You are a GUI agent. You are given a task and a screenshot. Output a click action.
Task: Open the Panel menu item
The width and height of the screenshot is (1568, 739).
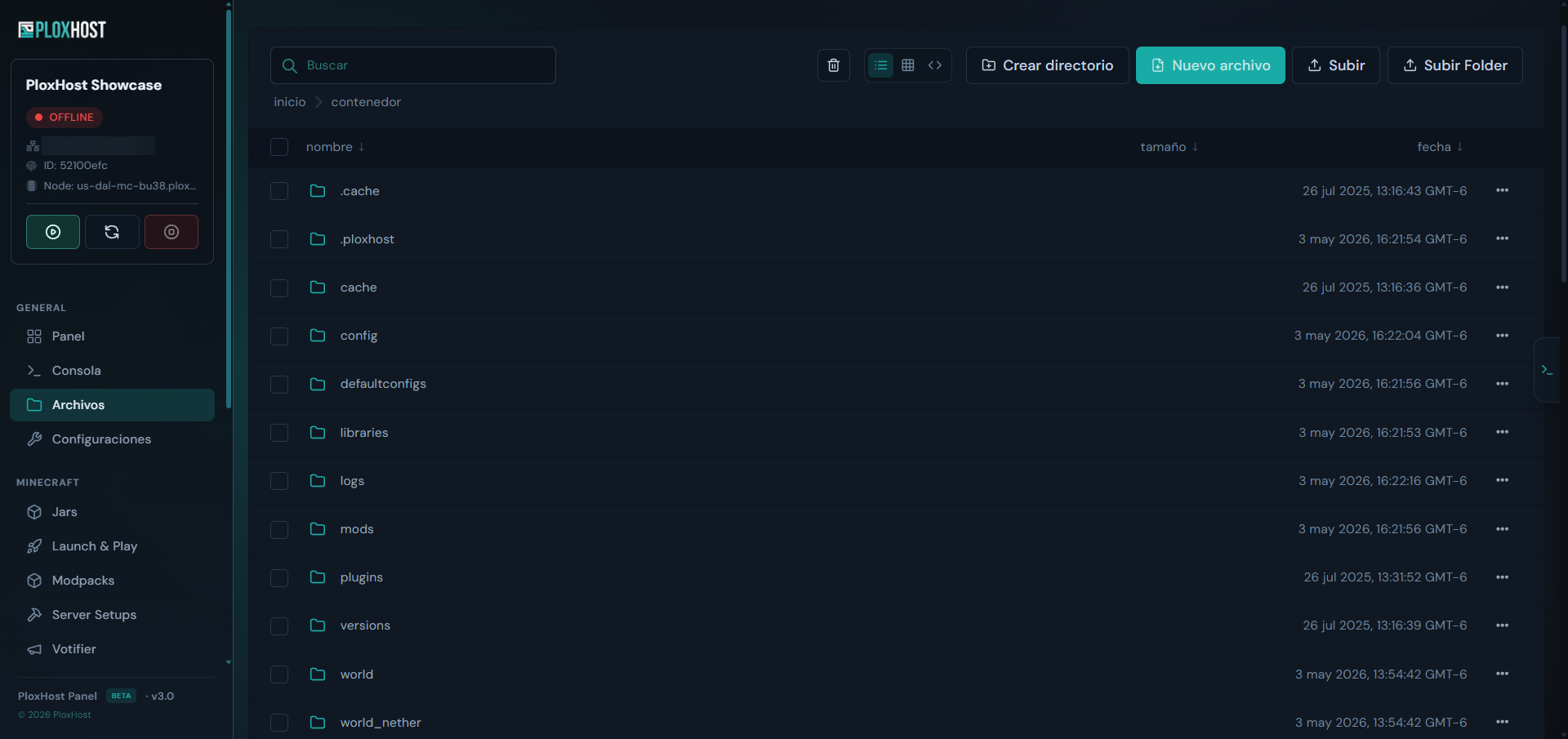pos(112,336)
